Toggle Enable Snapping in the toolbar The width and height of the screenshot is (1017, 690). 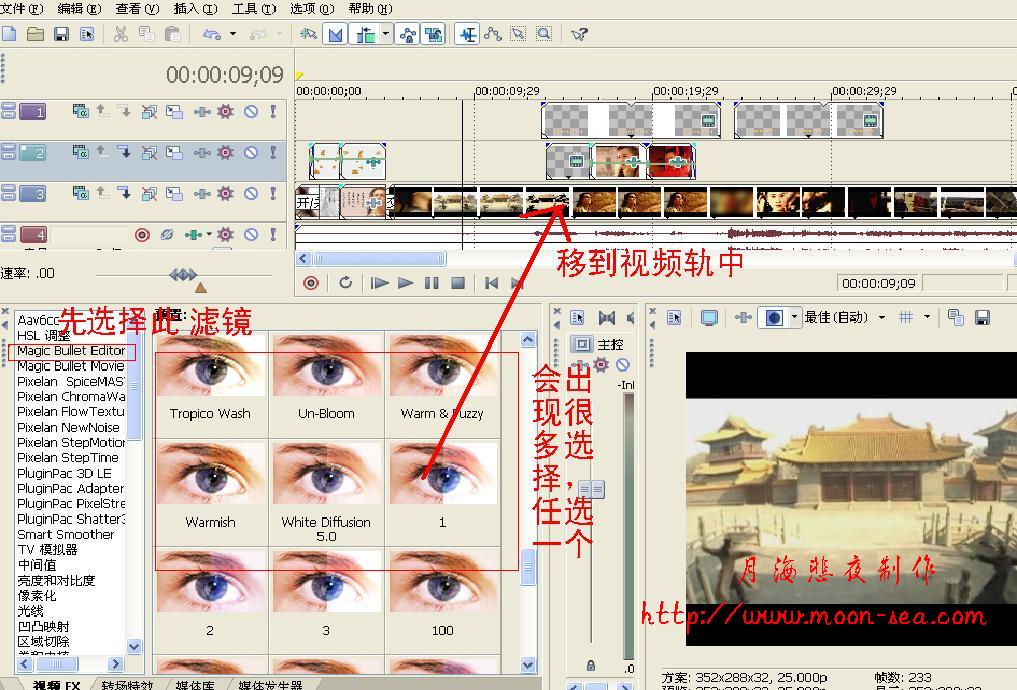coord(308,34)
